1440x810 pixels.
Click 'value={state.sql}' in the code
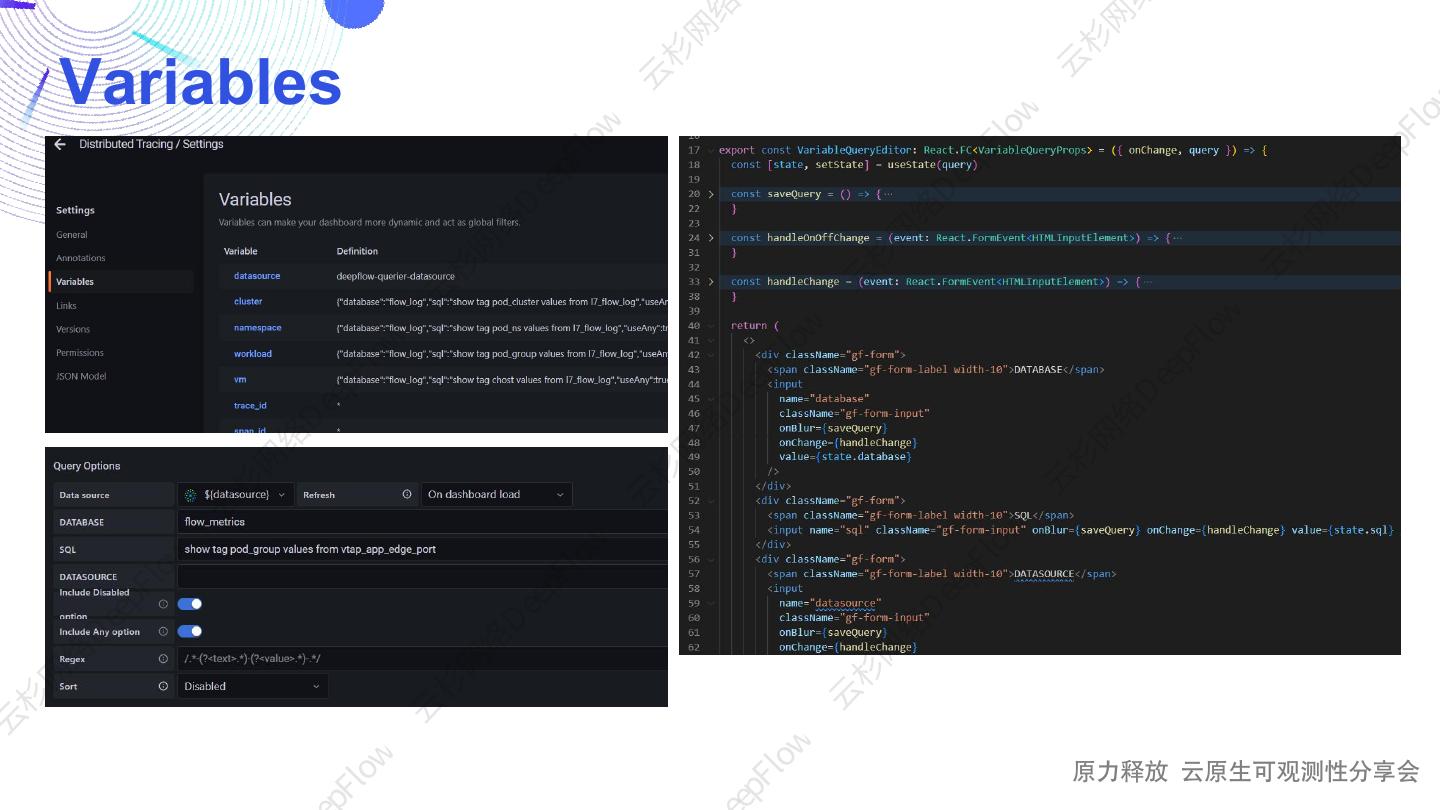point(1342,530)
